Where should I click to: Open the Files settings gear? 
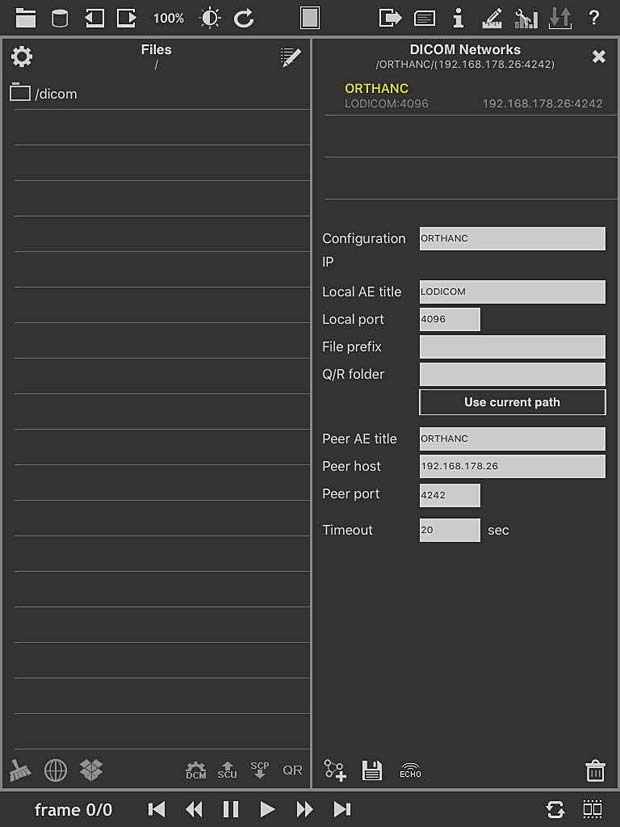click(22, 56)
